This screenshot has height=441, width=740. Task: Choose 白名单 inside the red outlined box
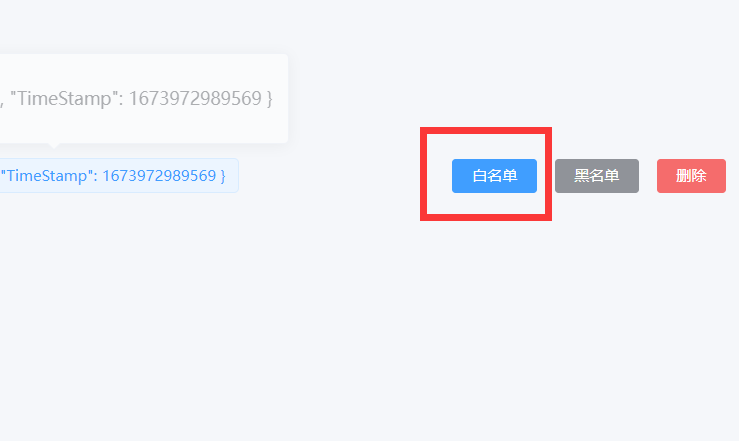coord(494,176)
